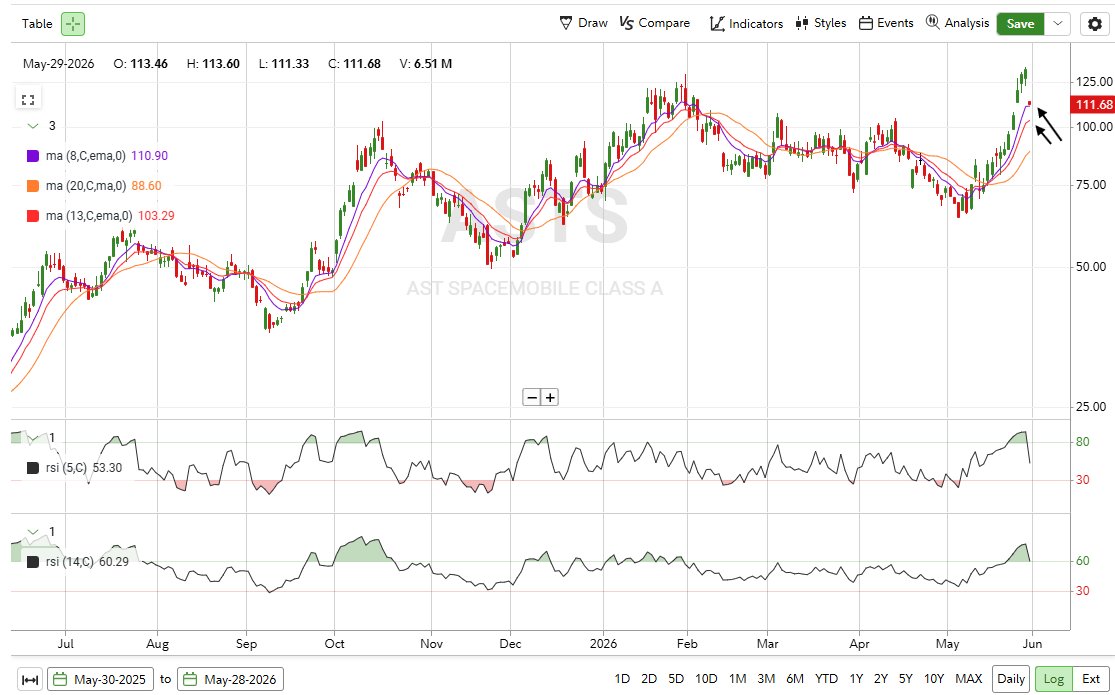Click the Table view button

pos(37,23)
